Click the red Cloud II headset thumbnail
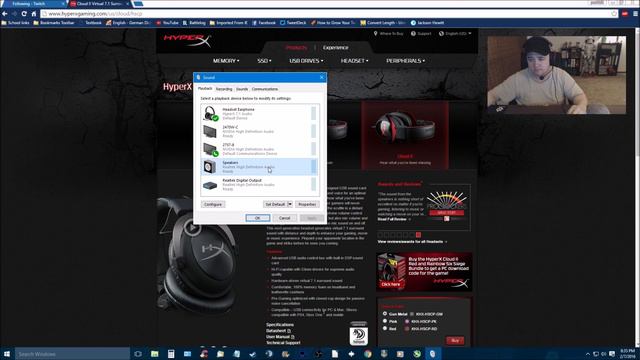Image resolution: width=640 pixels, height=360 pixels. tap(404, 135)
